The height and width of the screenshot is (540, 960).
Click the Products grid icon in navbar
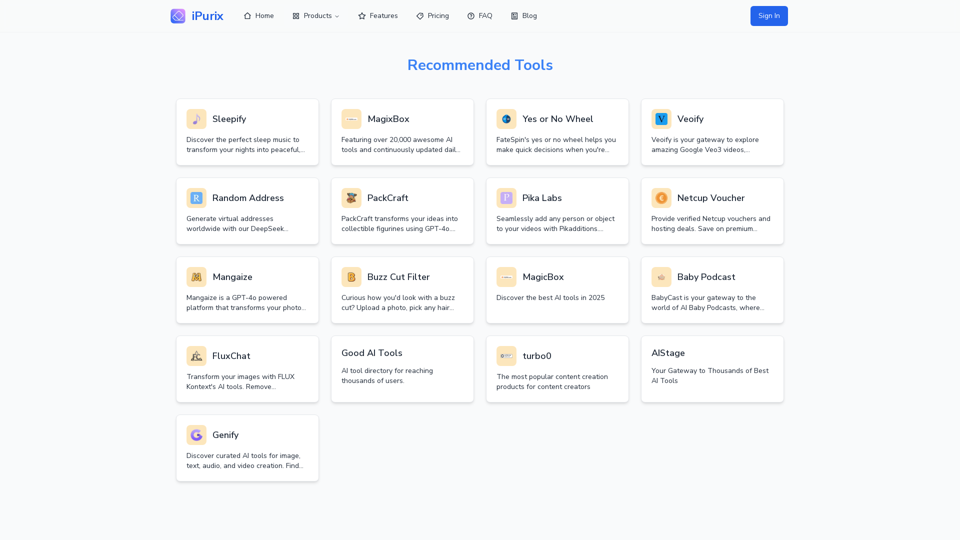pyautogui.click(x=296, y=16)
